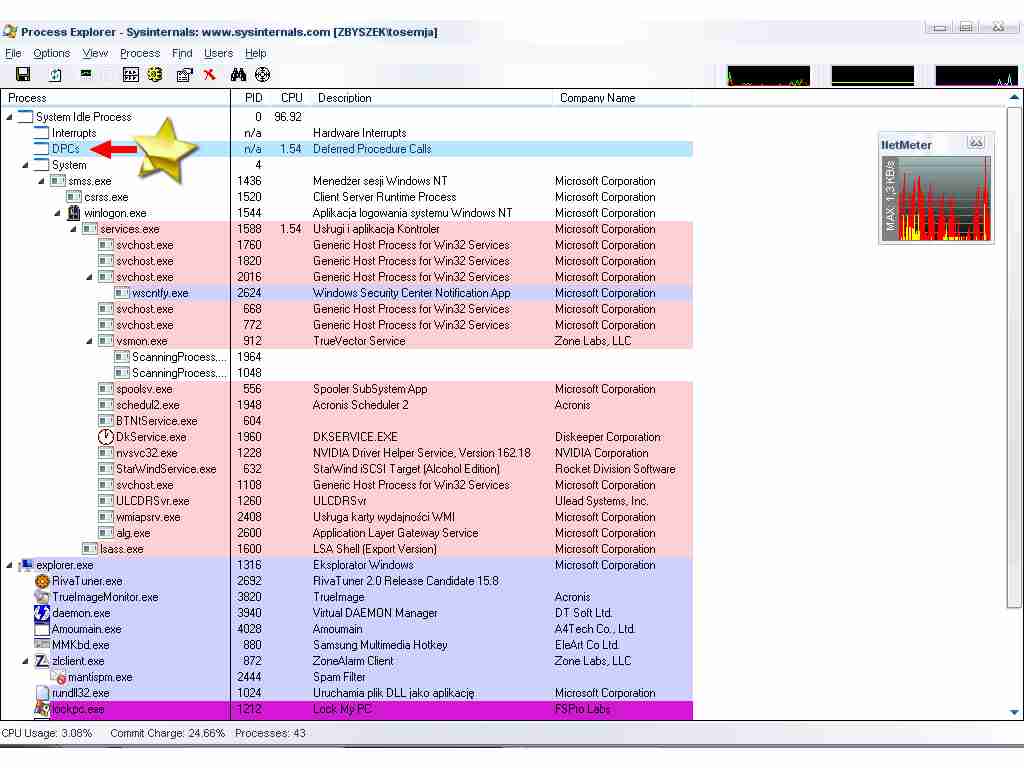Click the binoculars Find Handle icon

click(238, 74)
